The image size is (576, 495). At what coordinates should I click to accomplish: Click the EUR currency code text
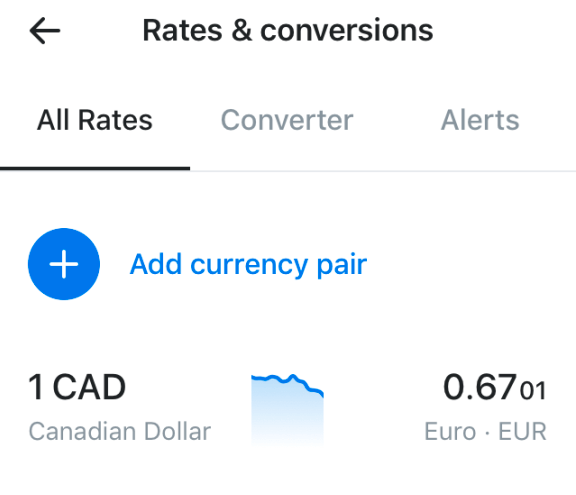click(x=522, y=431)
